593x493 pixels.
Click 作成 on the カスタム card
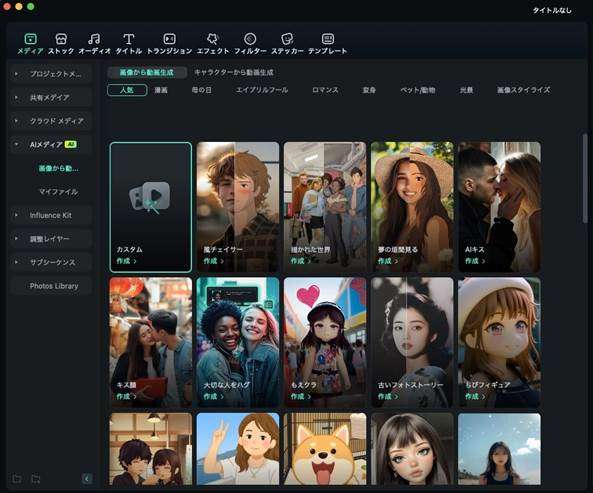[126, 261]
